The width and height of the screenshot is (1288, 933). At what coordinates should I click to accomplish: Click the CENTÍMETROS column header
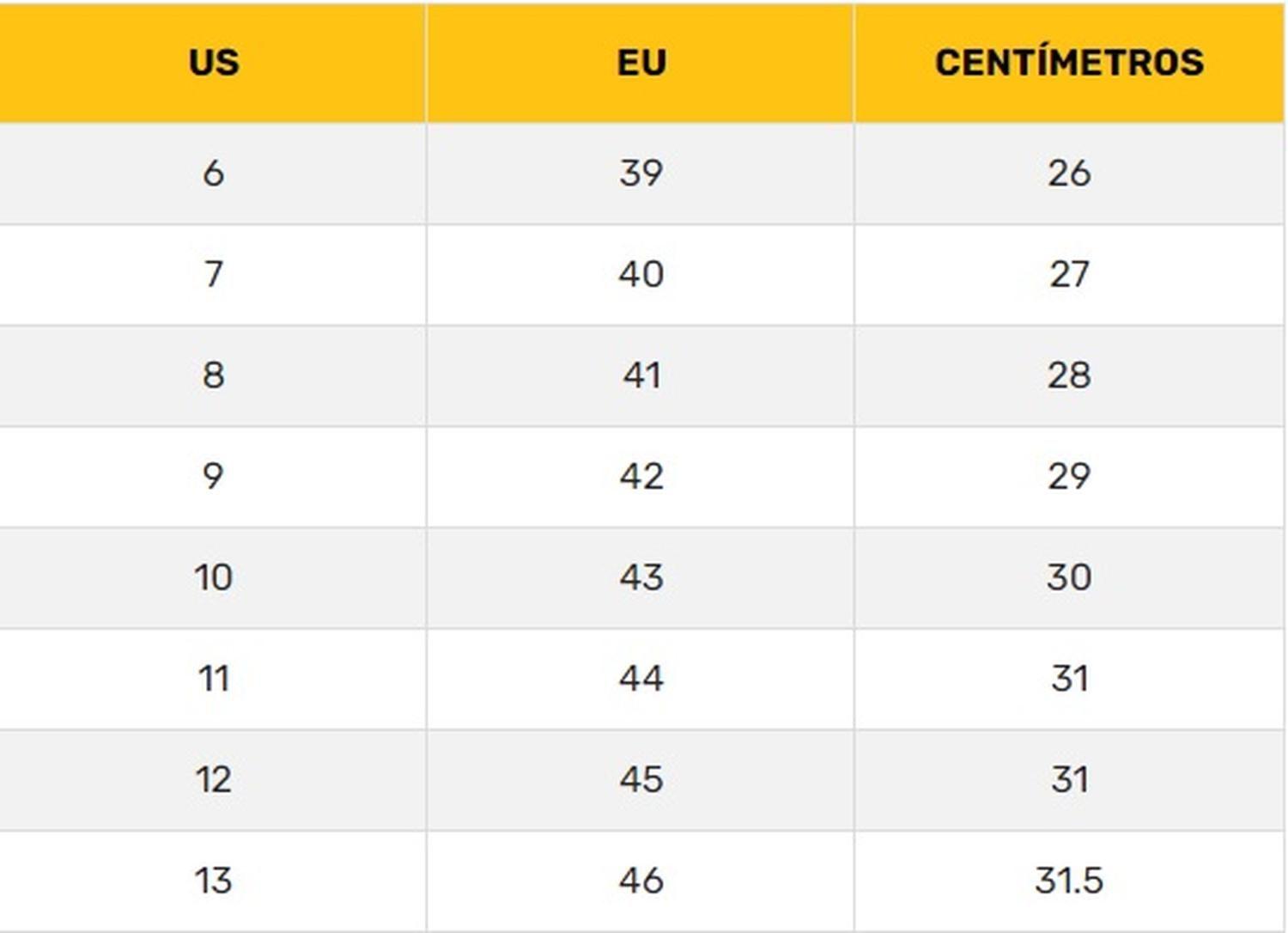(x=1069, y=62)
